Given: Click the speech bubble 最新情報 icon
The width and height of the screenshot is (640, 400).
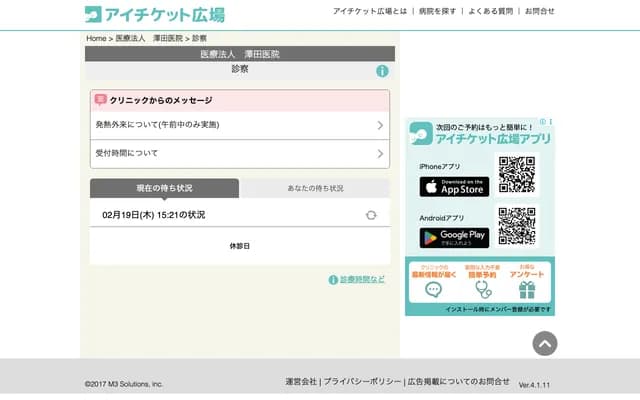Looking at the screenshot, I should (433, 289).
